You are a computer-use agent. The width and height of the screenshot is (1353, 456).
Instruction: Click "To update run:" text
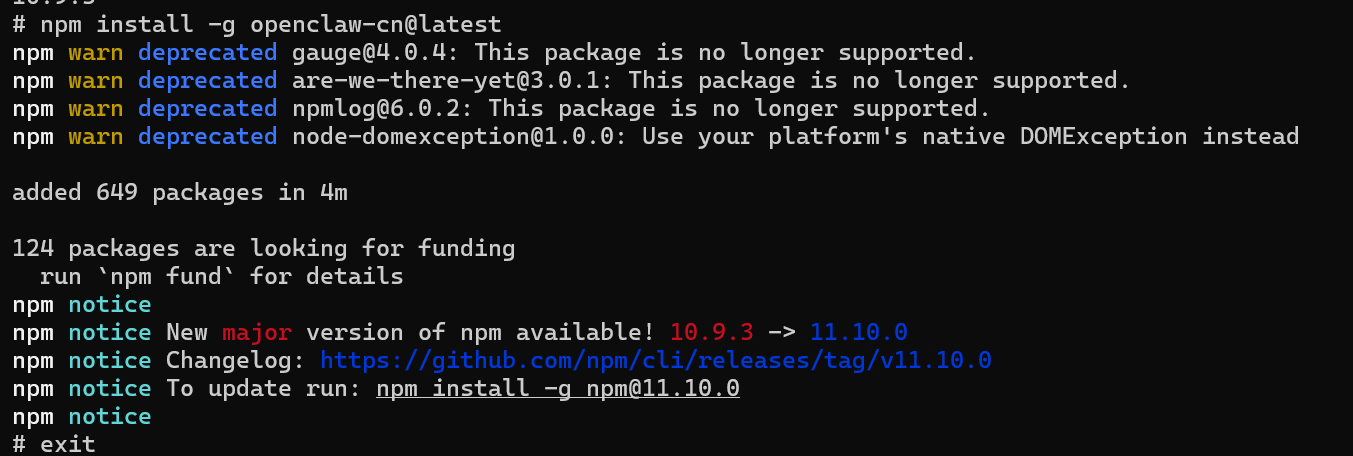point(263,388)
